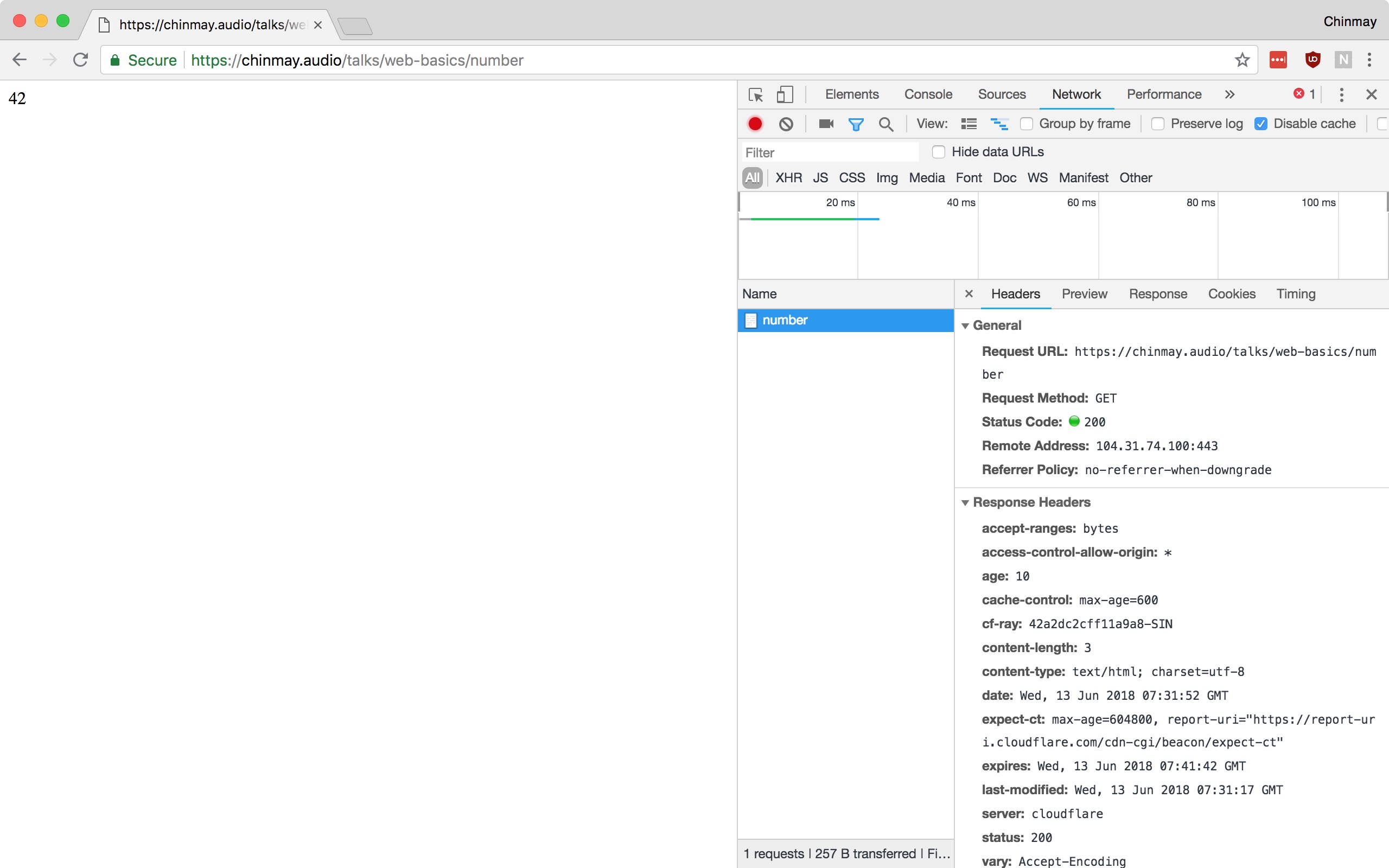1389x868 pixels.
Task: Open the Timing tab
Action: (x=1296, y=294)
